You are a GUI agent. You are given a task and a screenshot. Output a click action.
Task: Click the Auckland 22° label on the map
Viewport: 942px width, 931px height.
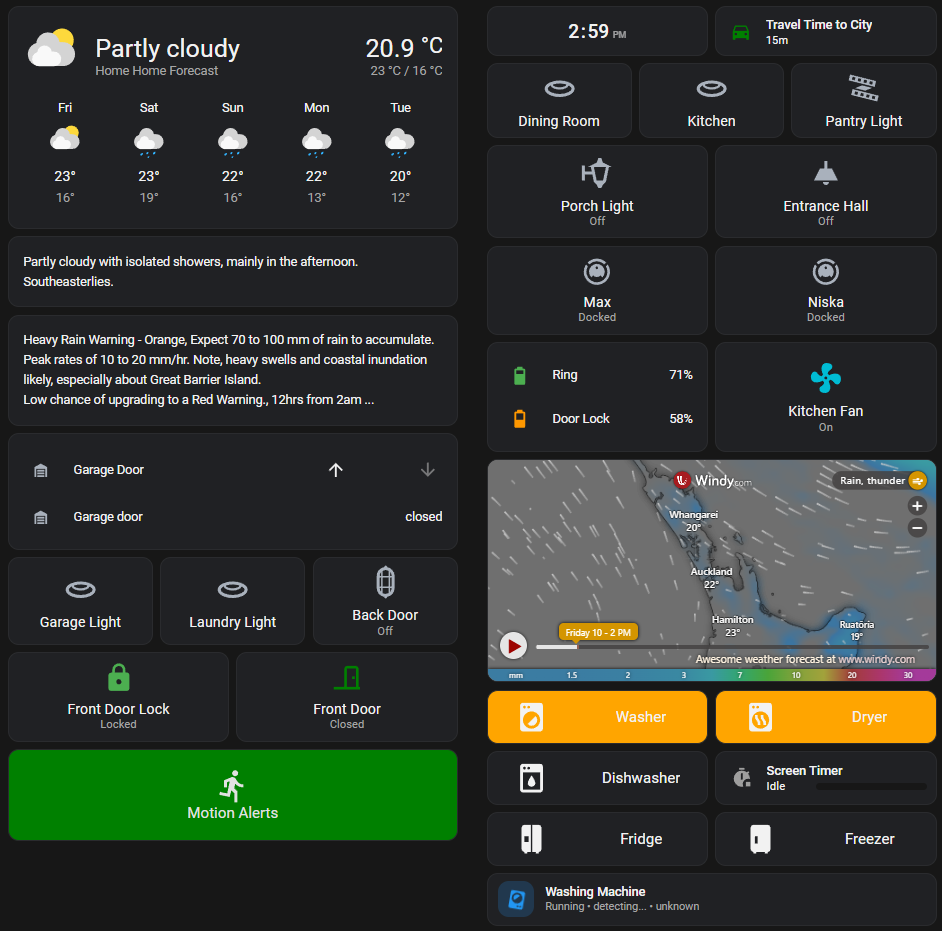pos(711,578)
